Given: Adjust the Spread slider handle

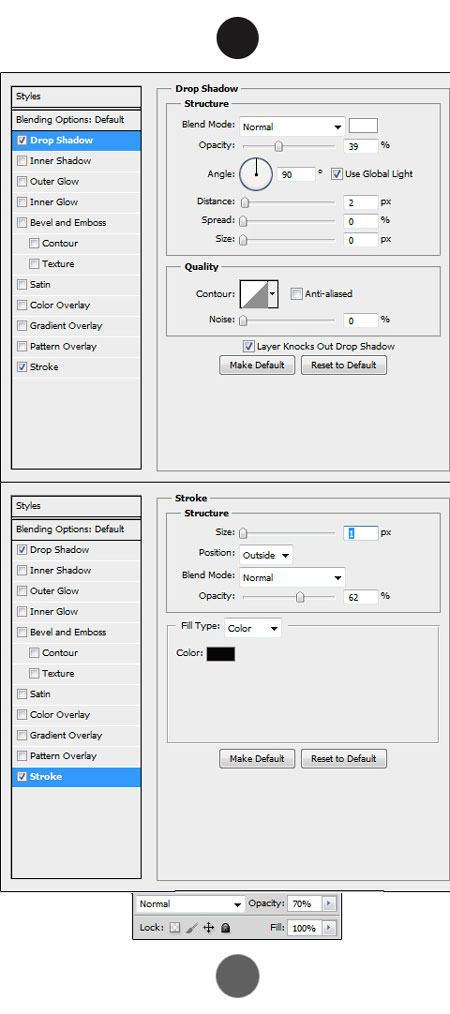Looking at the screenshot, I should point(243,221).
